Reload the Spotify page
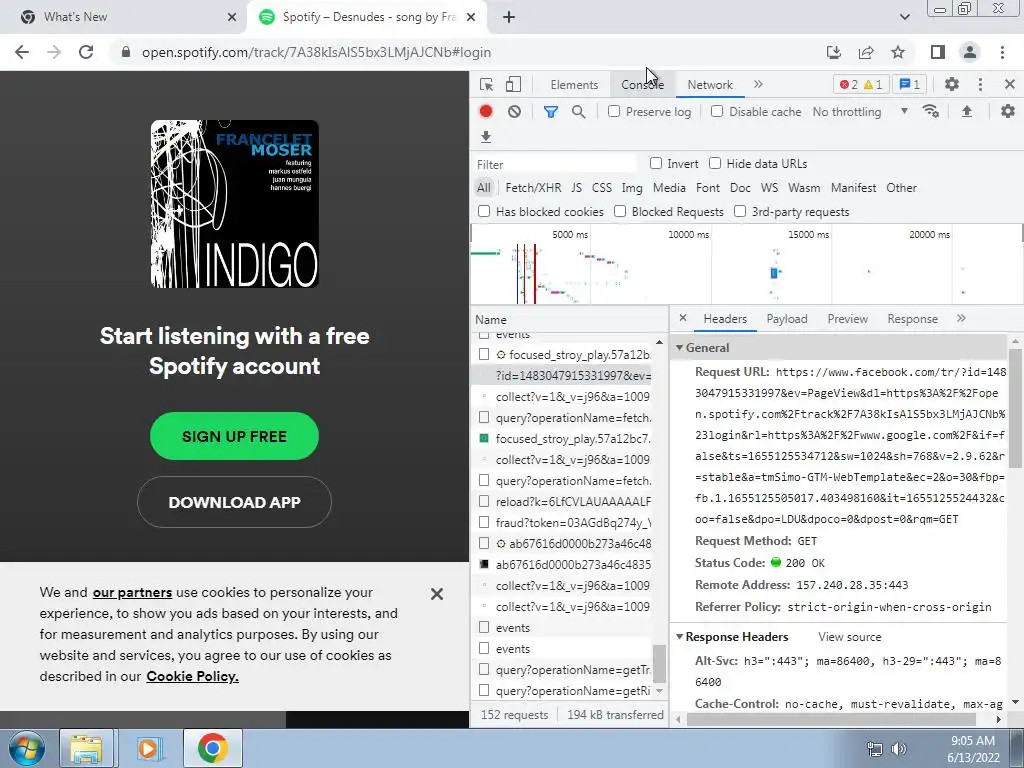The width and height of the screenshot is (1024, 768). [86, 52]
